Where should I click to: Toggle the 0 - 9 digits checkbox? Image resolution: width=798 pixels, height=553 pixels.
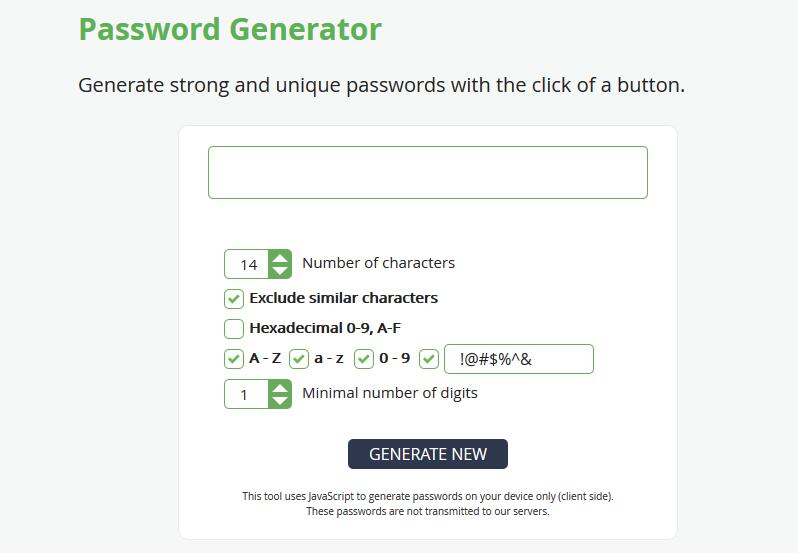[x=364, y=359]
